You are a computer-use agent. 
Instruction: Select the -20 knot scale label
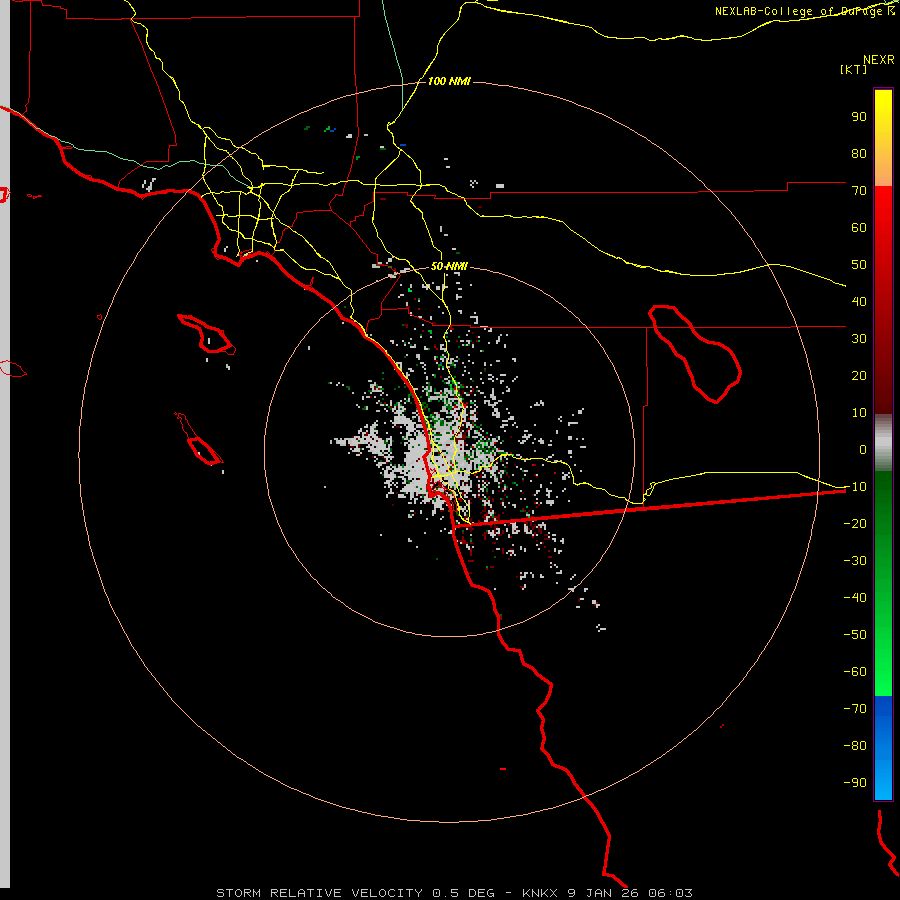pos(855,524)
